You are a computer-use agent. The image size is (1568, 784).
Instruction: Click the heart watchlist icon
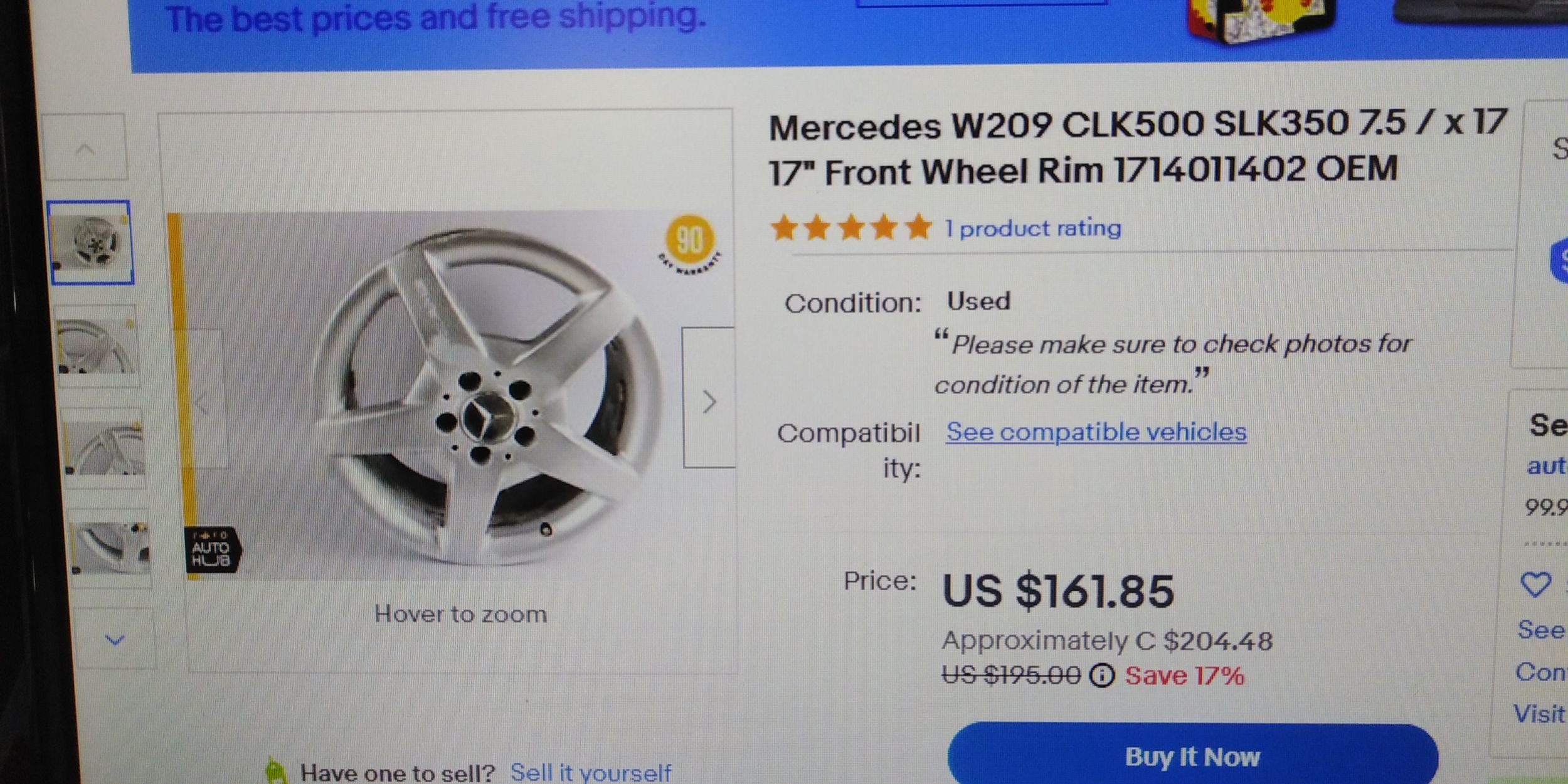(1535, 585)
